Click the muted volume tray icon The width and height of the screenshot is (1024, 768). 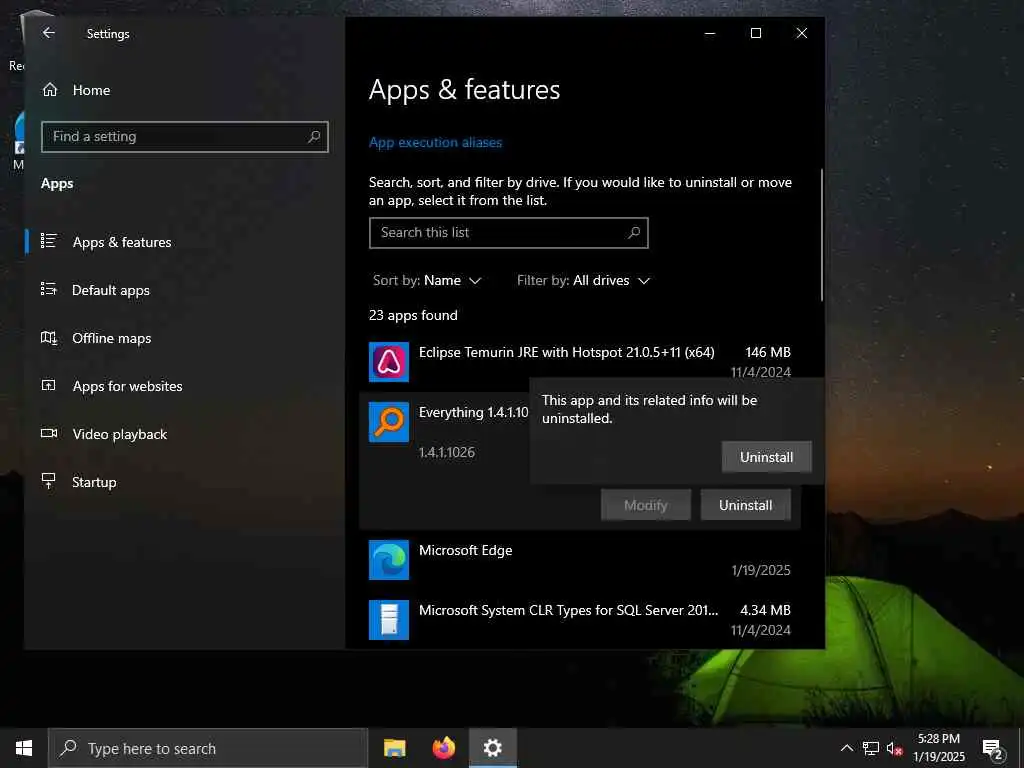pos(895,748)
